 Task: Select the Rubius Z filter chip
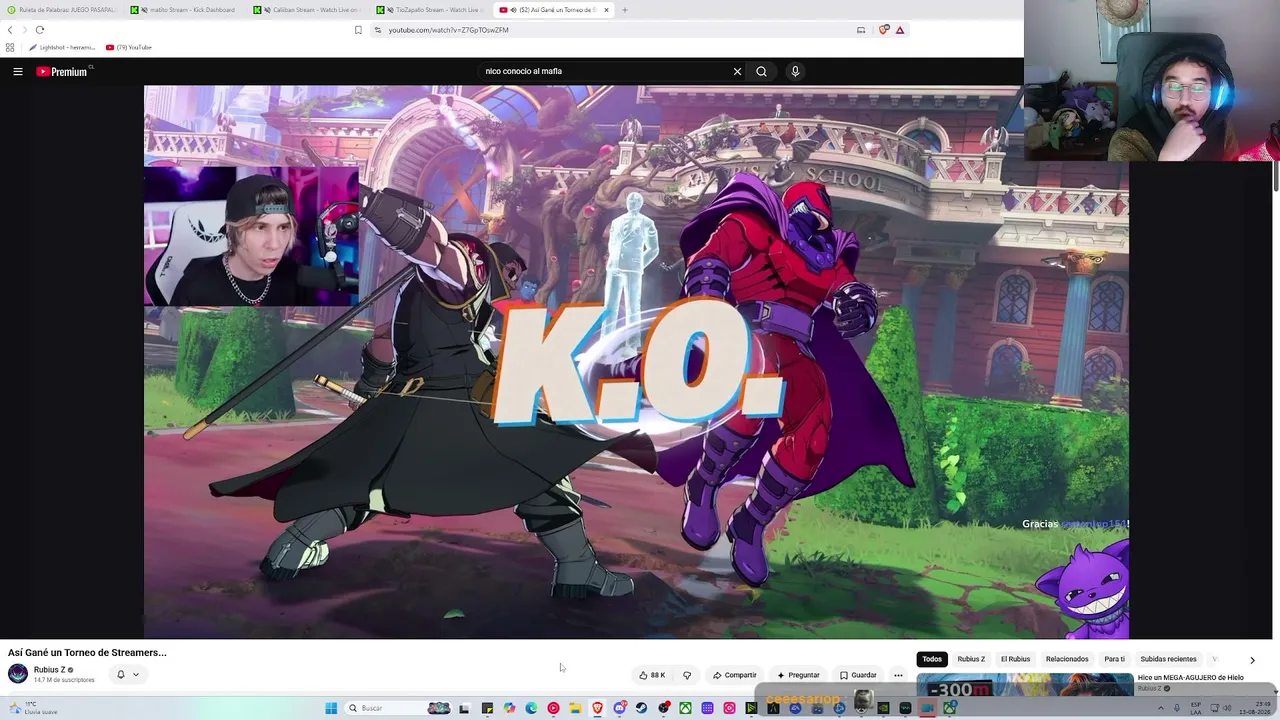[x=971, y=659]
